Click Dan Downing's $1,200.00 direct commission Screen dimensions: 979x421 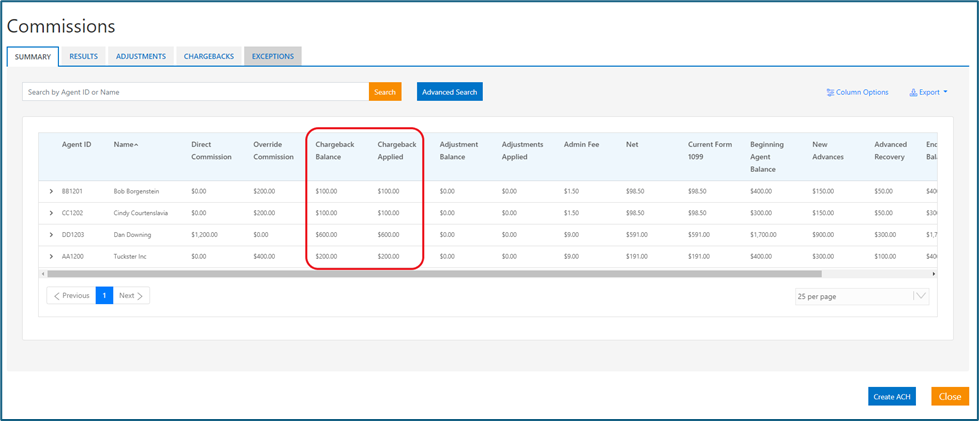204,235
